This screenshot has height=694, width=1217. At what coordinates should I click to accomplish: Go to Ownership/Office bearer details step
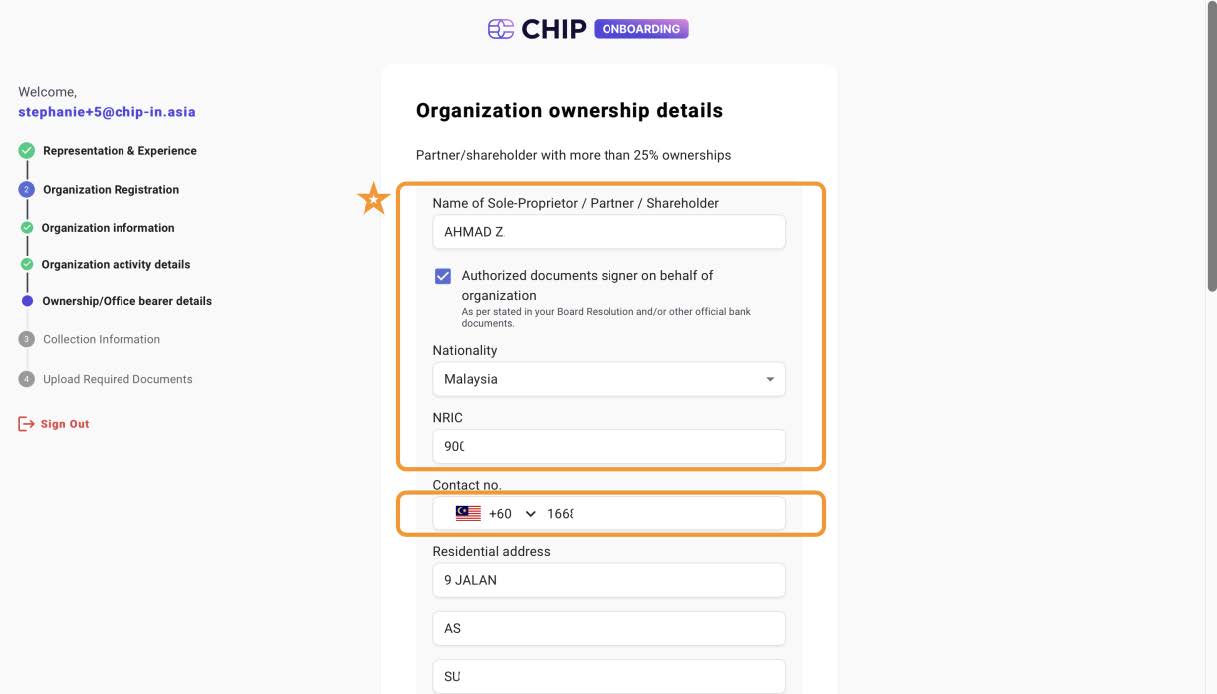pos(127,301)
